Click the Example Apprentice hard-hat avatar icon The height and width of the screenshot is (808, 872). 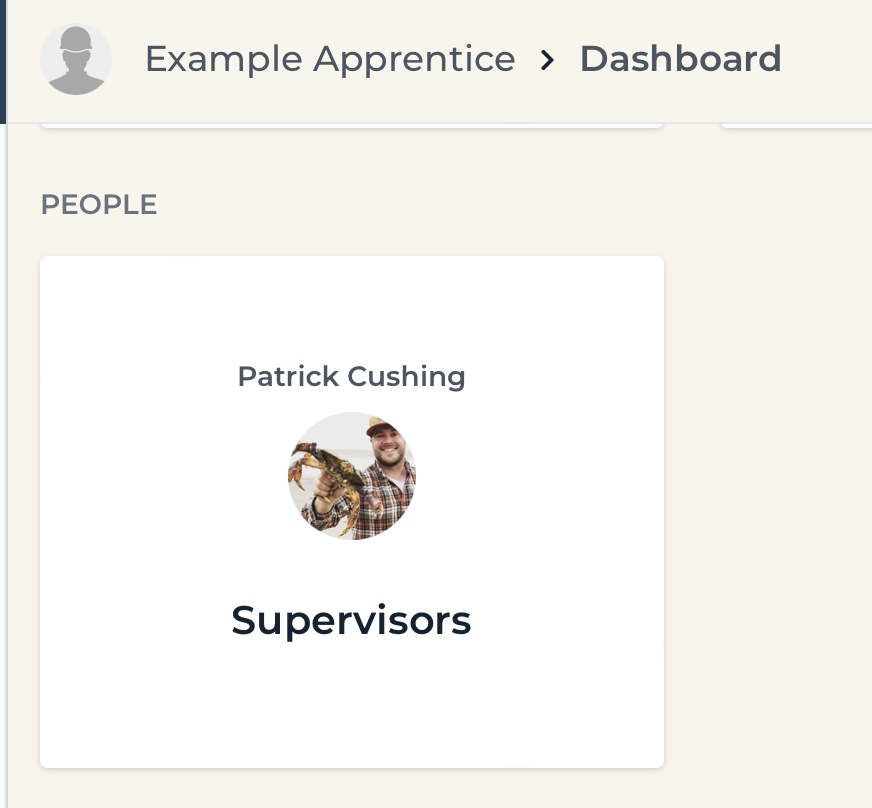[x=76, y=59]
